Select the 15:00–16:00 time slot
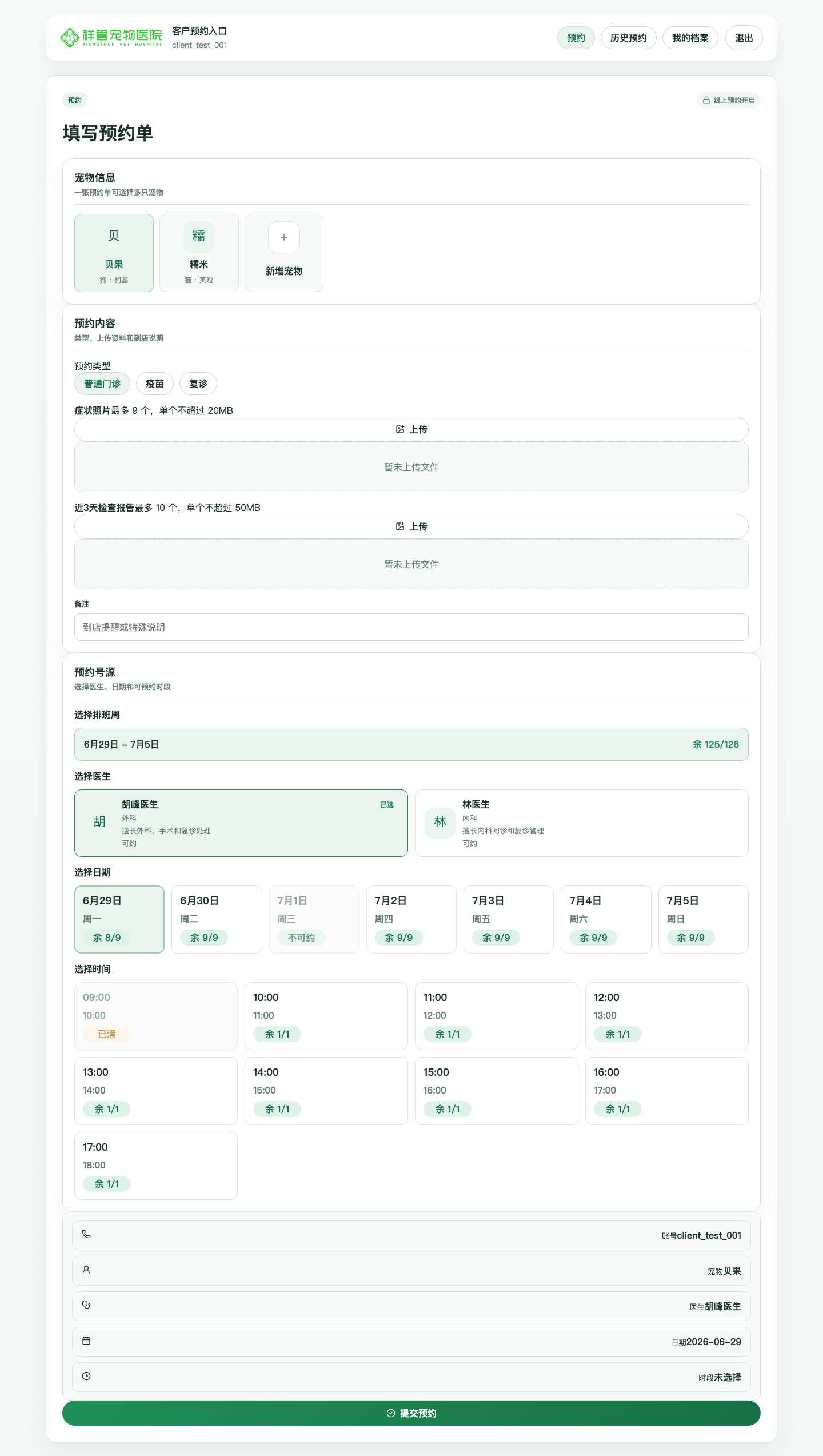Image resolution: width=823 pixels, height=1456 pixels. (497, 1091)
